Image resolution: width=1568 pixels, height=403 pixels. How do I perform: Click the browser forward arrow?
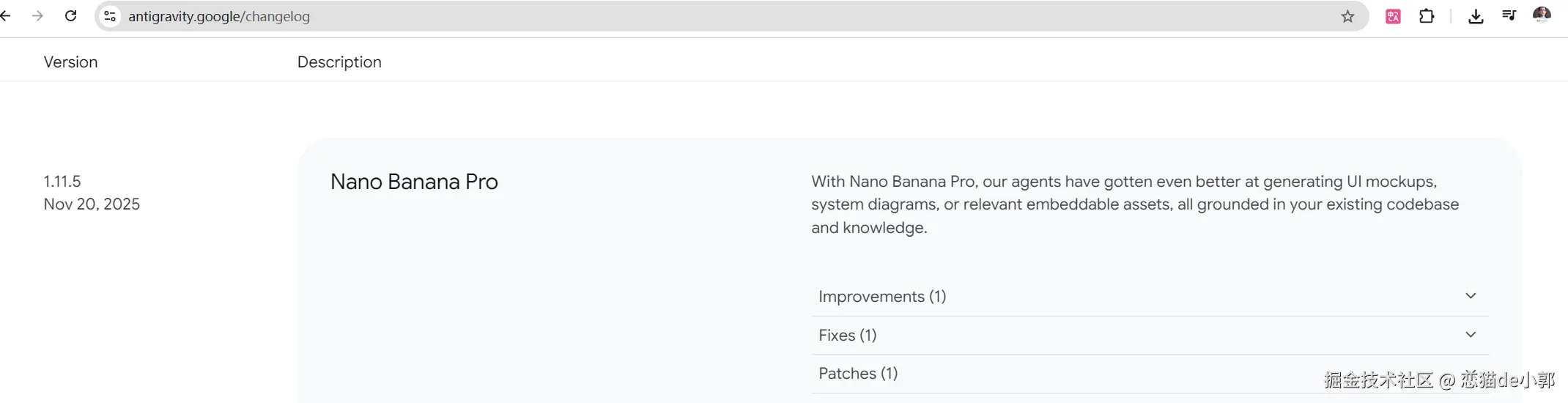coord(38,16)
